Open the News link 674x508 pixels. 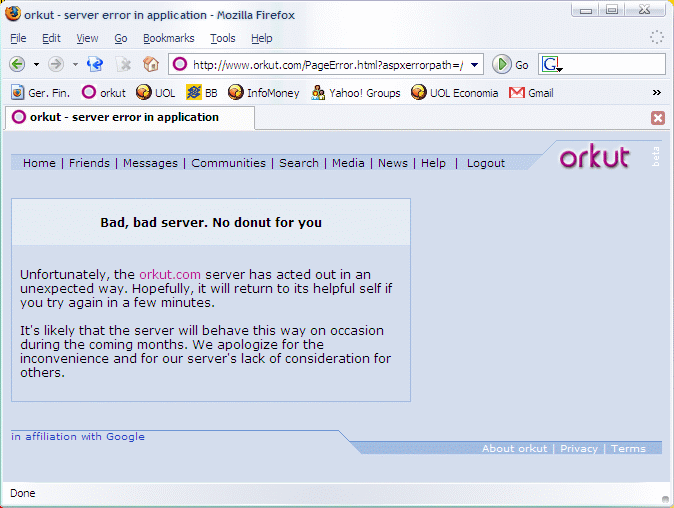[393, 163]
